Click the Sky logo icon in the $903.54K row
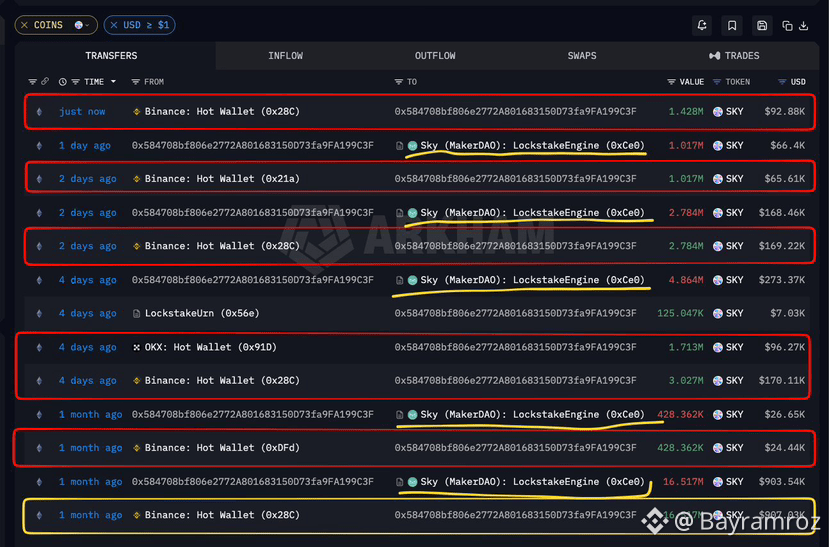The image size is (829, 547). pos(412,482)
